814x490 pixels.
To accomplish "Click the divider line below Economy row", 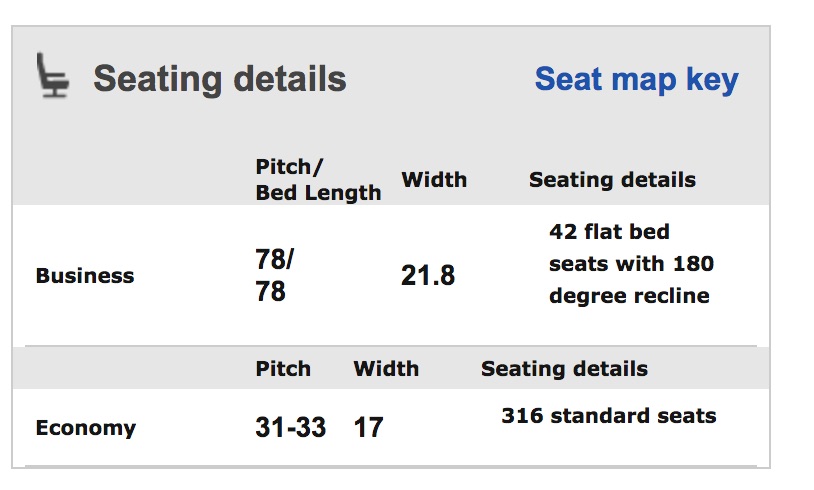I will (390, 466).
